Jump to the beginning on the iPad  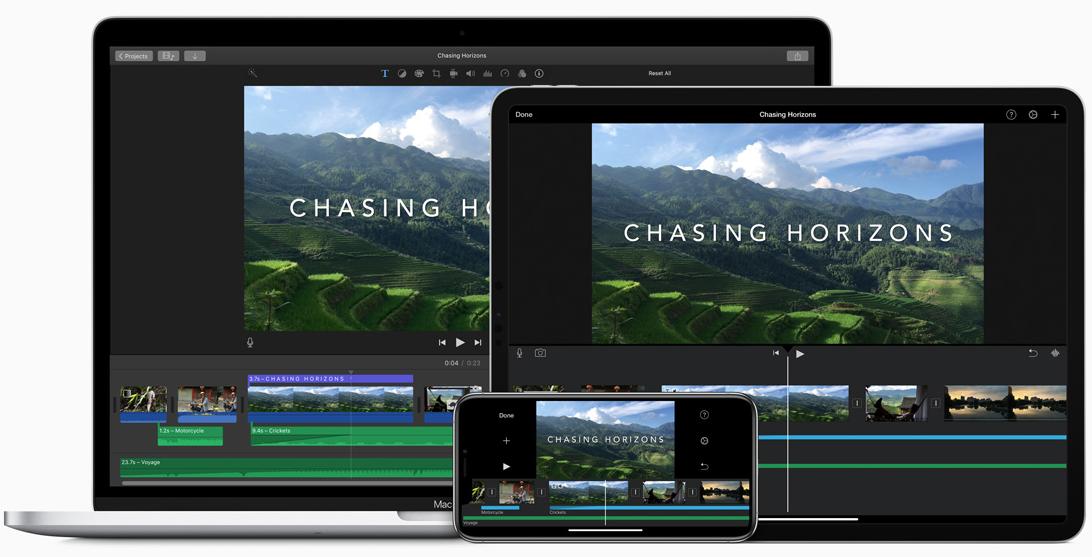click(x=776, y=353)
